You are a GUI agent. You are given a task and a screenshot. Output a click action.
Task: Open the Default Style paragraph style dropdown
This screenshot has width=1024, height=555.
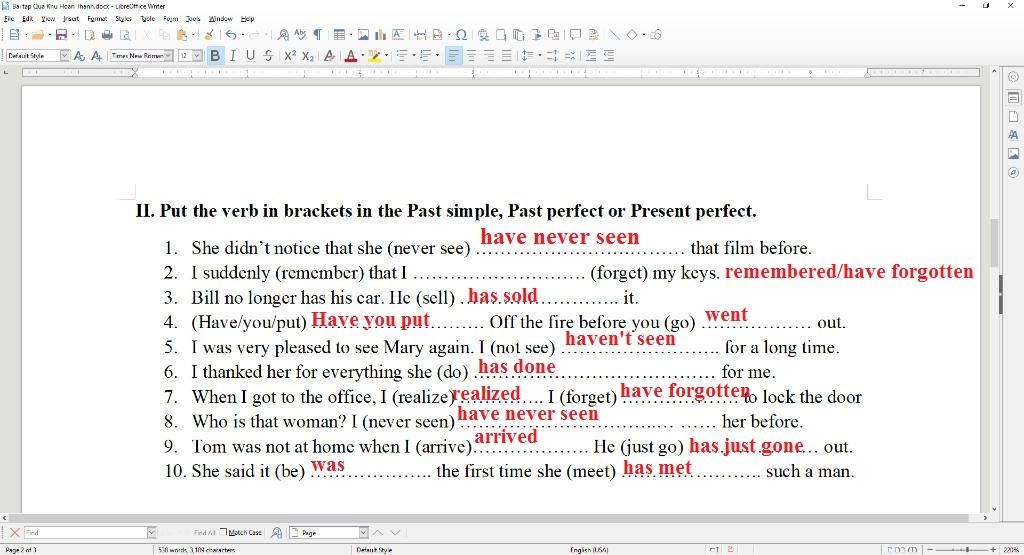[x=65, y=56]
